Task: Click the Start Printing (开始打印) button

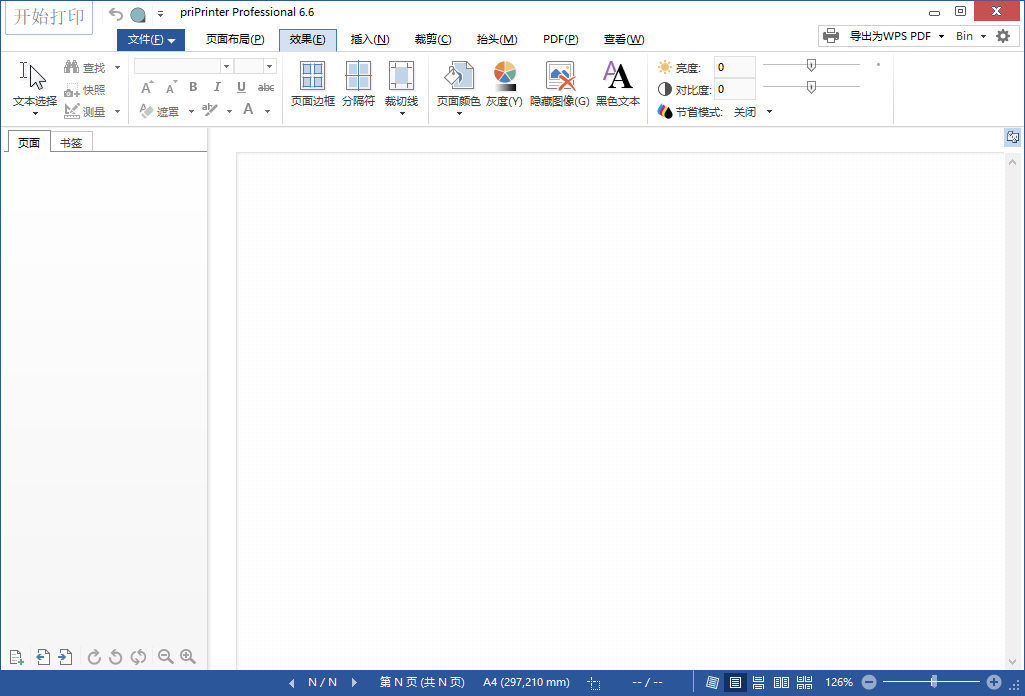Action: pos(48,17)
